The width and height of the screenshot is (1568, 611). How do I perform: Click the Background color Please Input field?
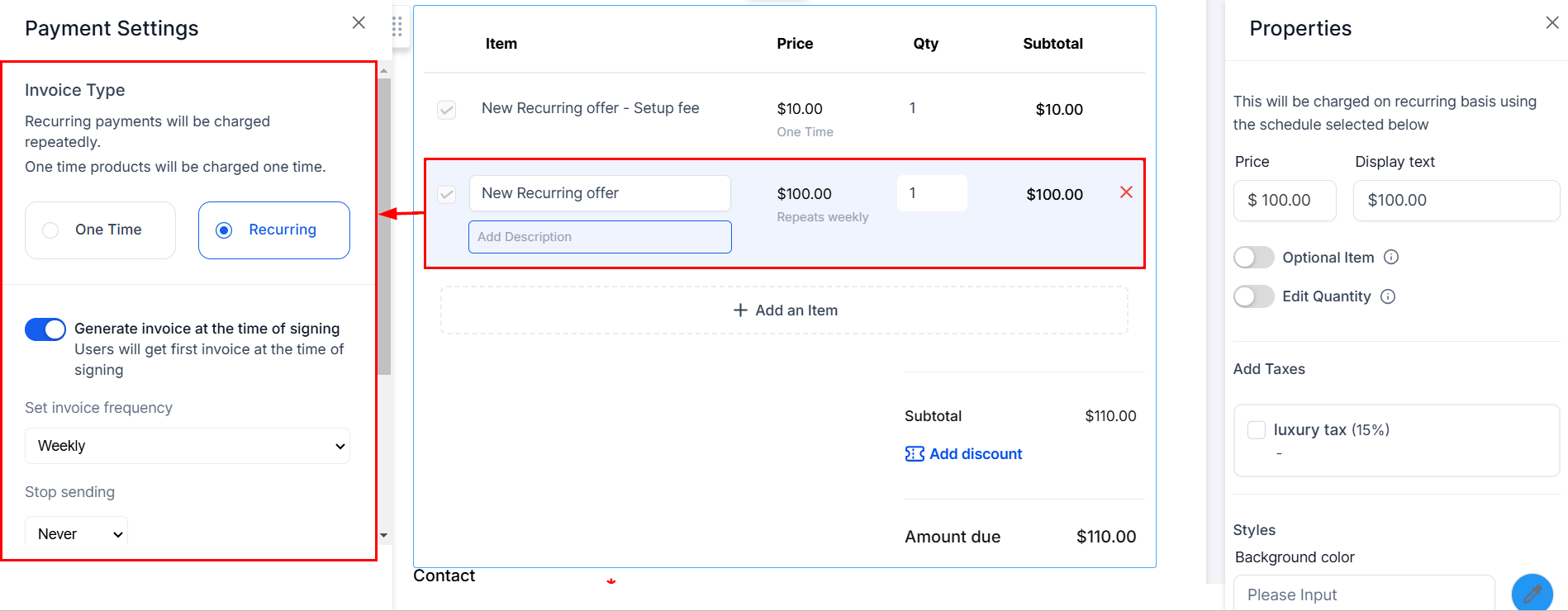(x=1364, y=594)
